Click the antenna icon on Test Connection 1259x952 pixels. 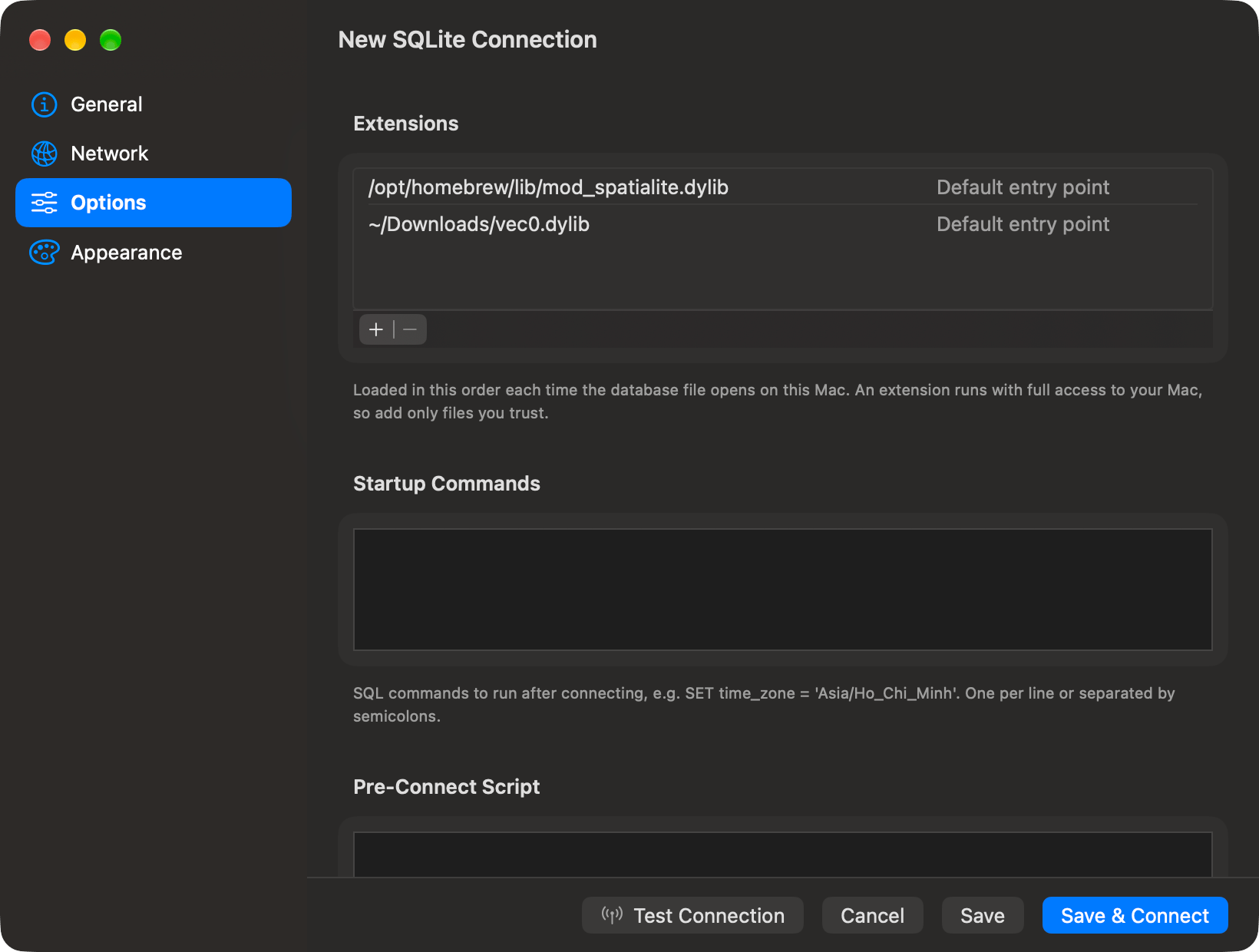coord(612,915)
